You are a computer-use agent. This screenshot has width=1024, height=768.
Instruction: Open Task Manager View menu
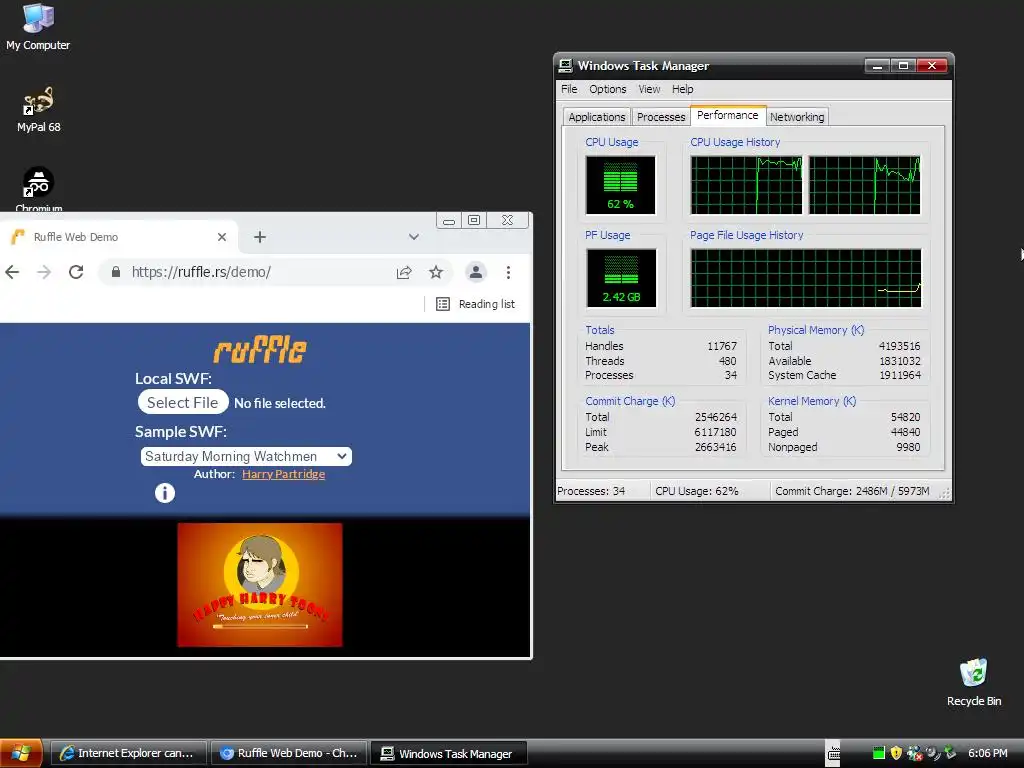coord(649,89)
